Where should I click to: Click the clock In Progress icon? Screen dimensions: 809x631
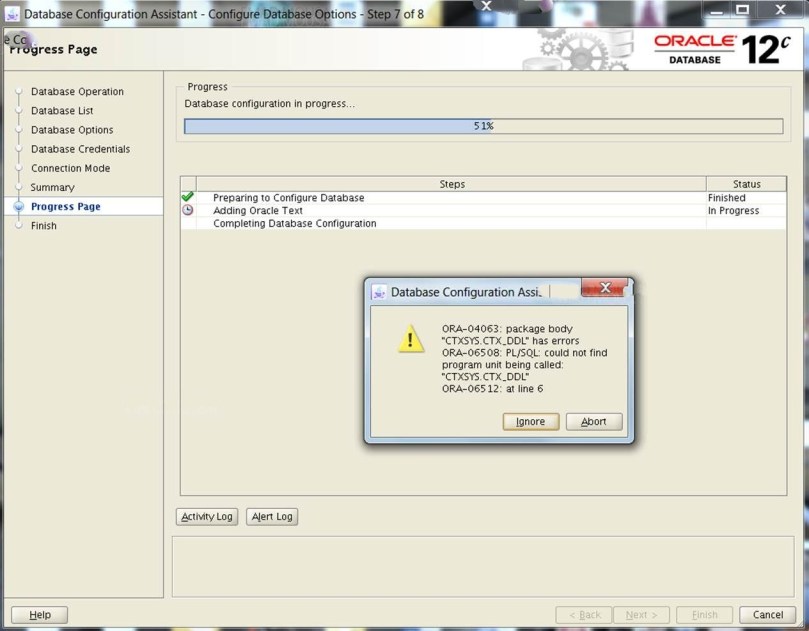[188, 210]
